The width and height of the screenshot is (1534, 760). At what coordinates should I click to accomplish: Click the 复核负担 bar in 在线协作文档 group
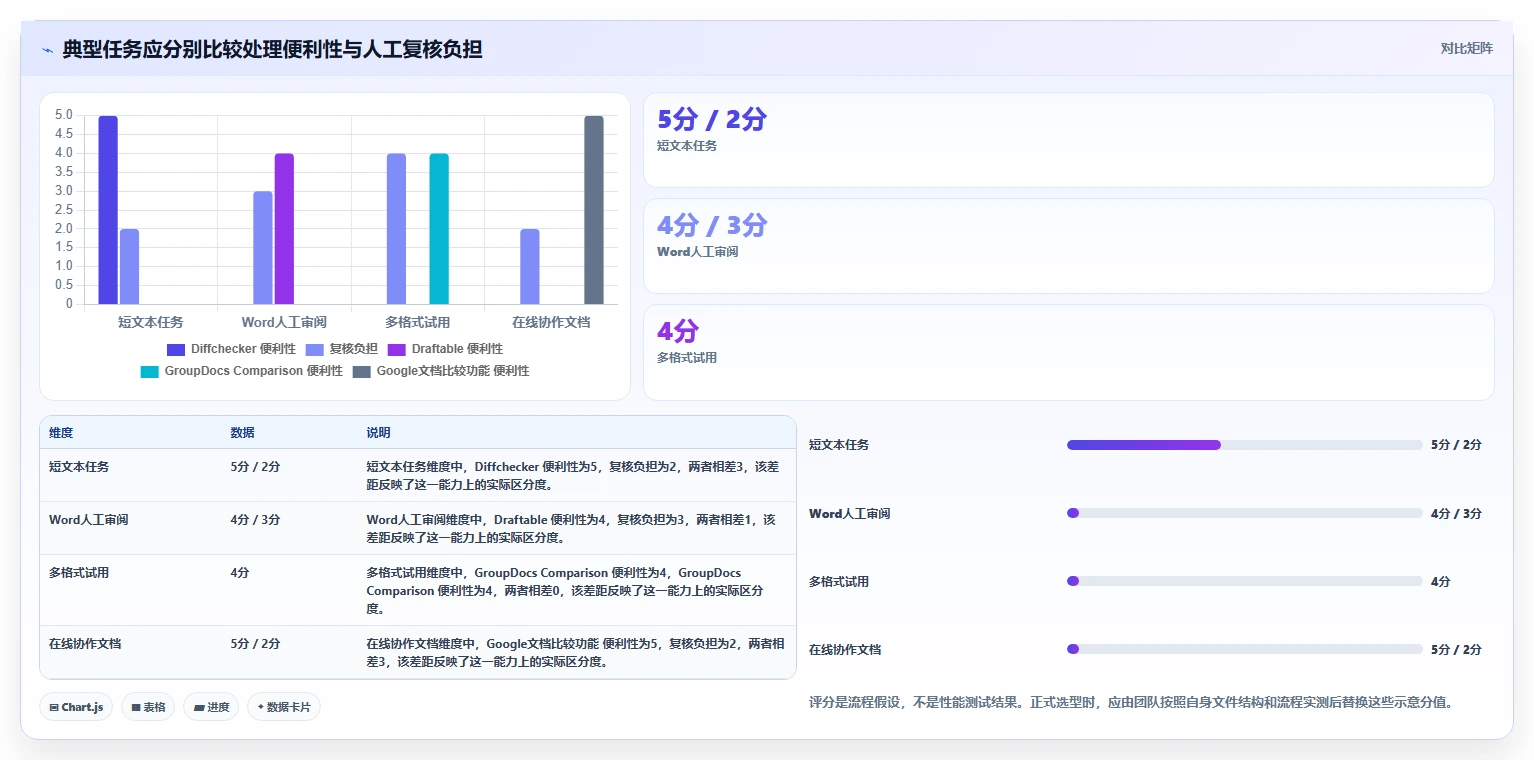click(530, 266)
